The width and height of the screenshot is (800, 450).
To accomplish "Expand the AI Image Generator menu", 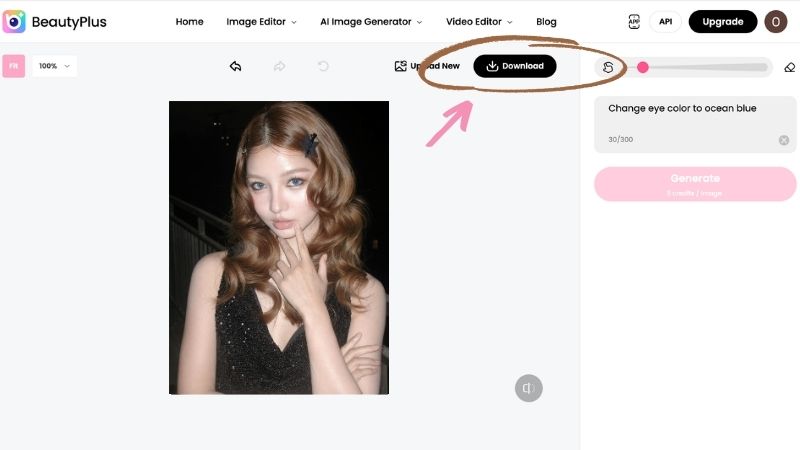I will (371, 21).
